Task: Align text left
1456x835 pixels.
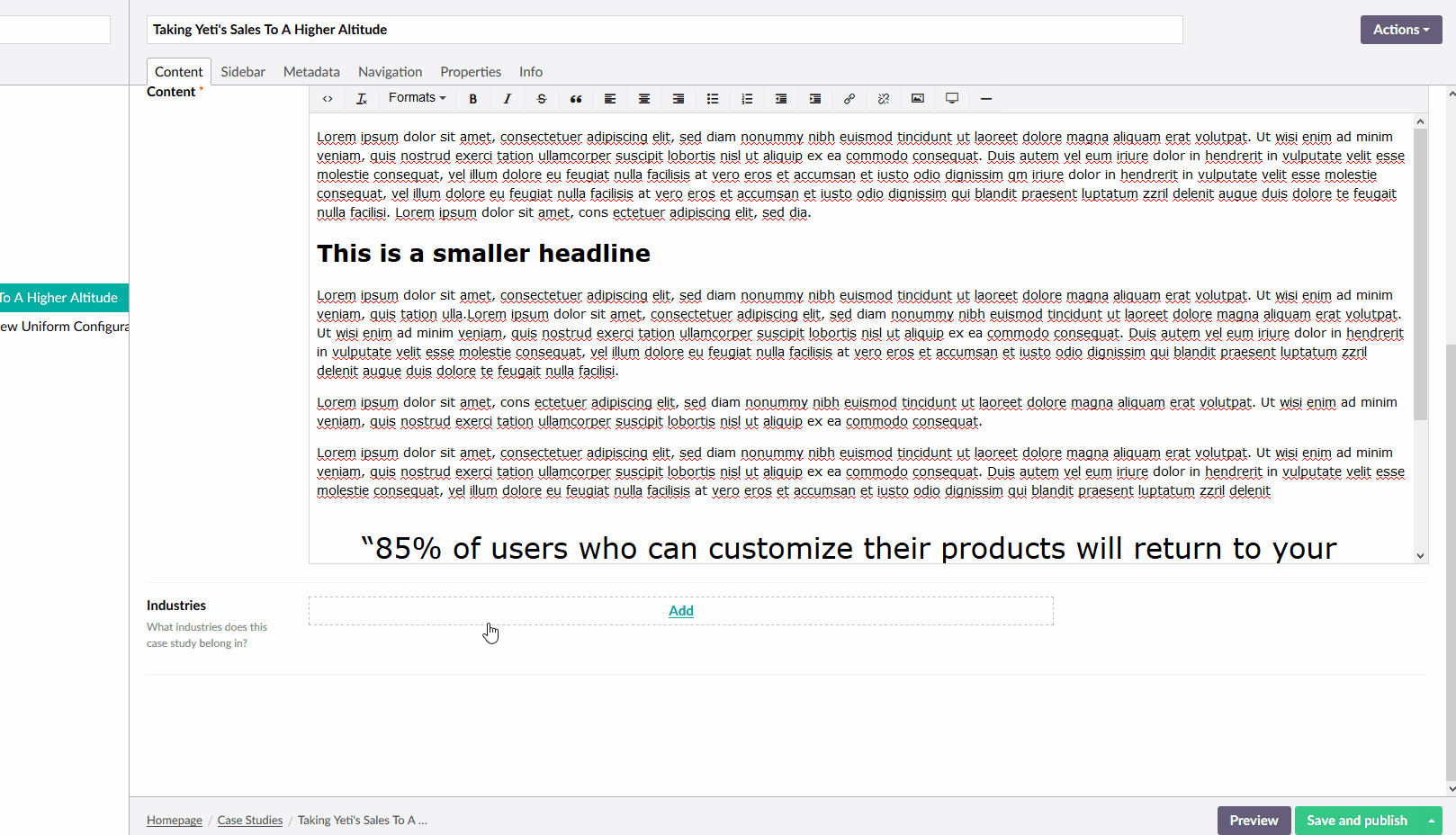Action: pyautogui.click(x=610, y=99)
